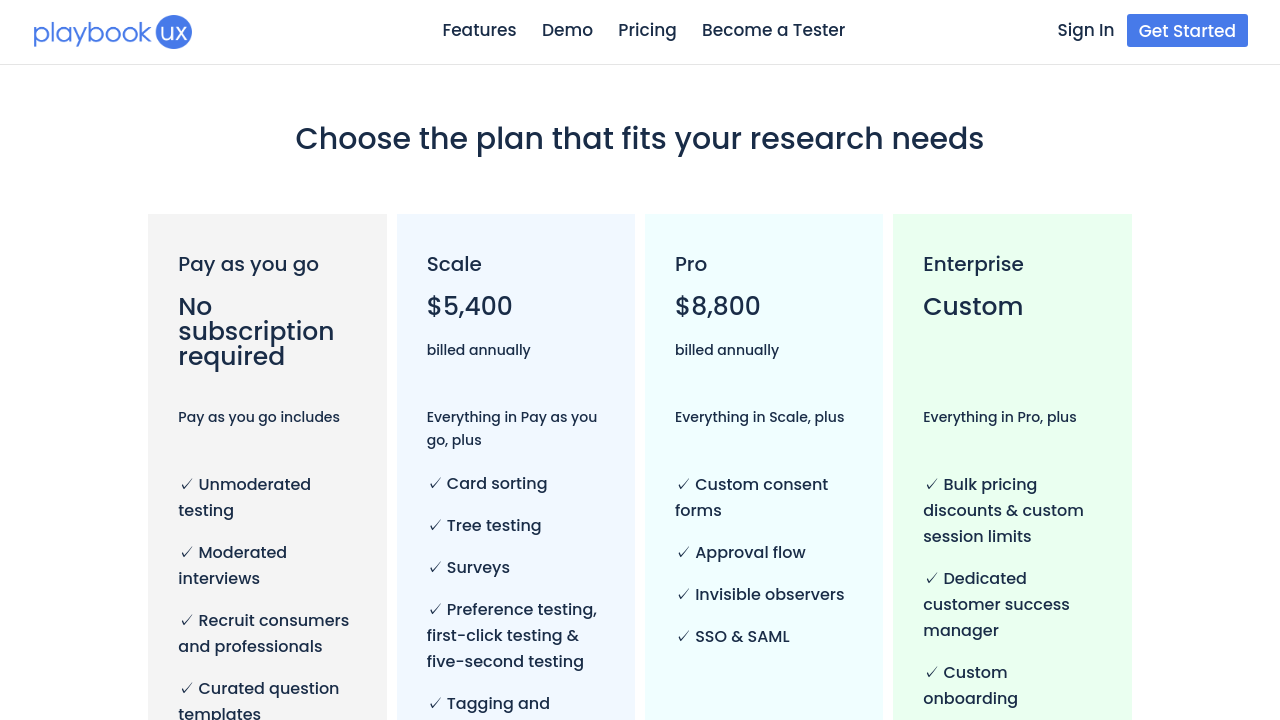1280x720 pixels.
Task: Click checkmark next to Approval flow
Action: (683, 553)
